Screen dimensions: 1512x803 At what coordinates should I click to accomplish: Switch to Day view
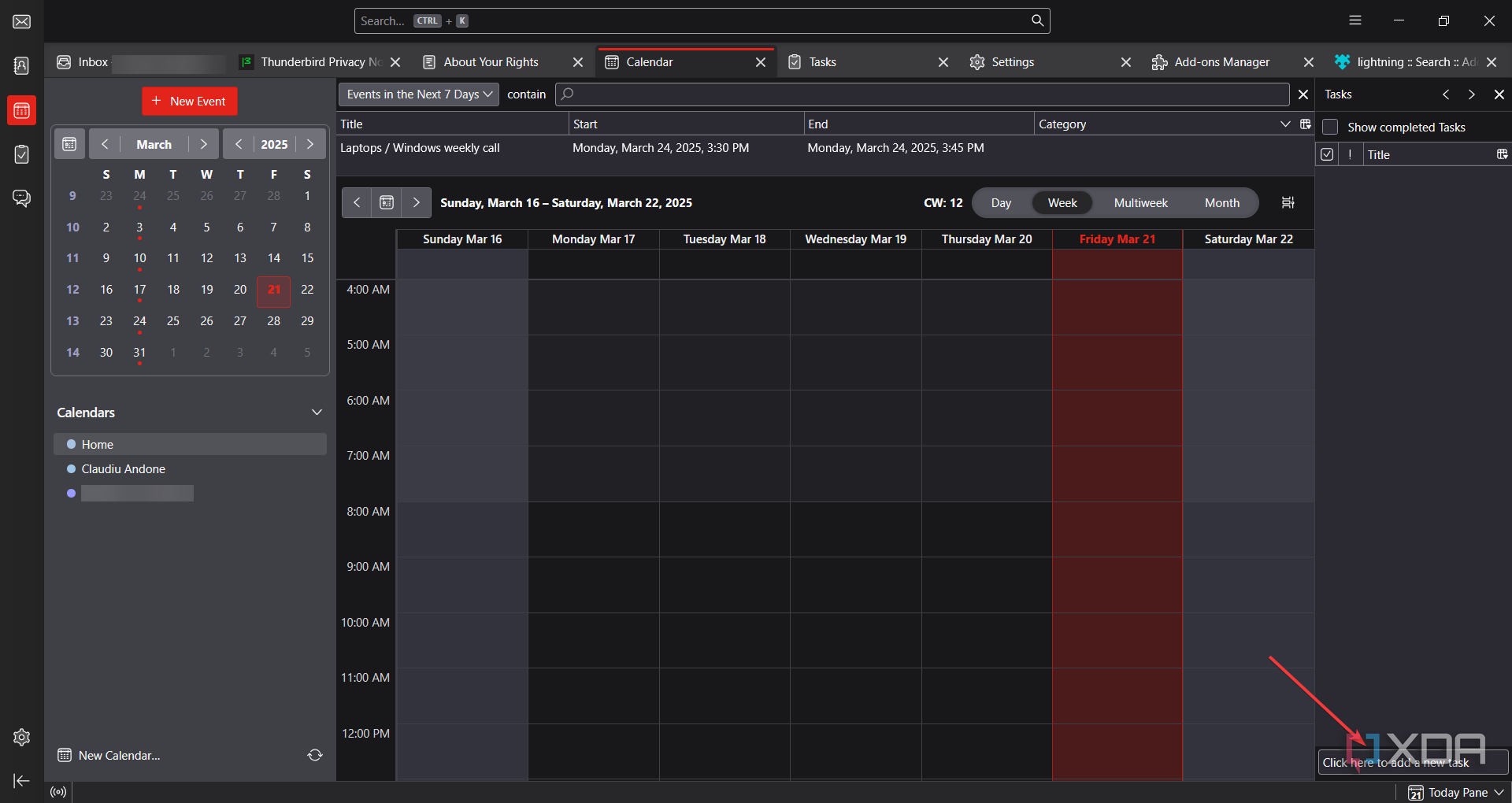[x=1001, y=202]
